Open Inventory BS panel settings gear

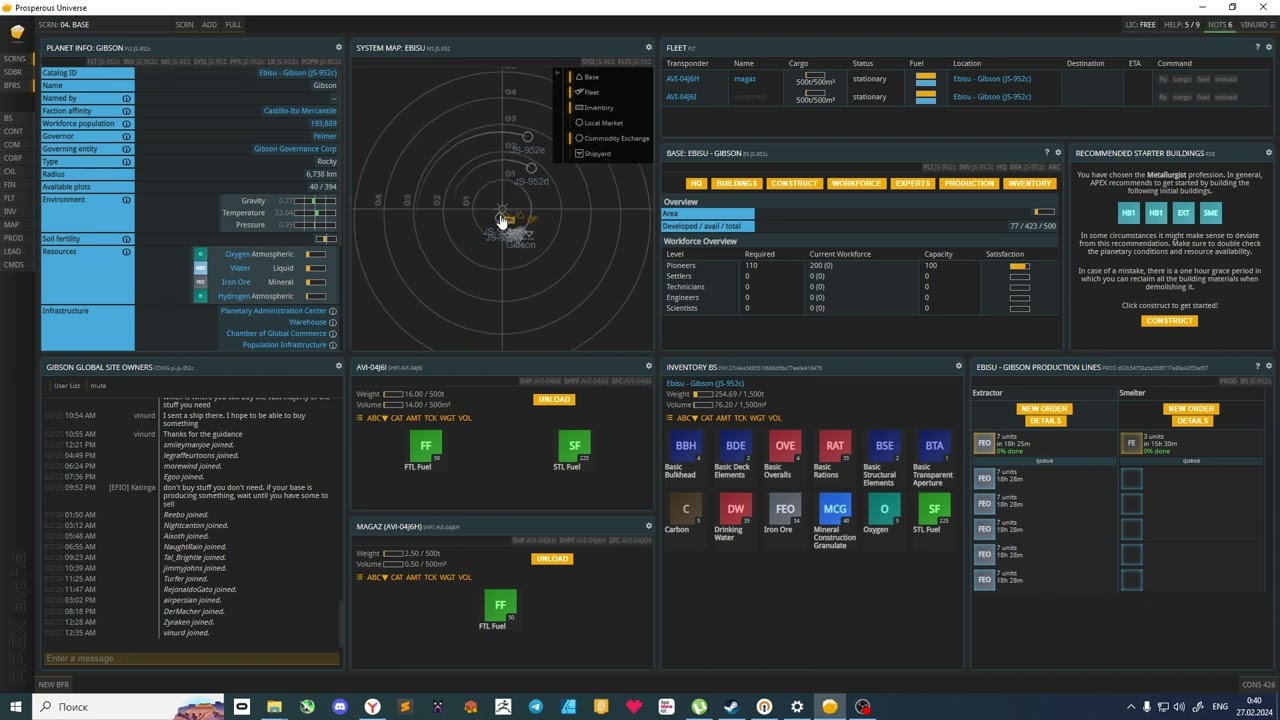(x=958, y=366)
